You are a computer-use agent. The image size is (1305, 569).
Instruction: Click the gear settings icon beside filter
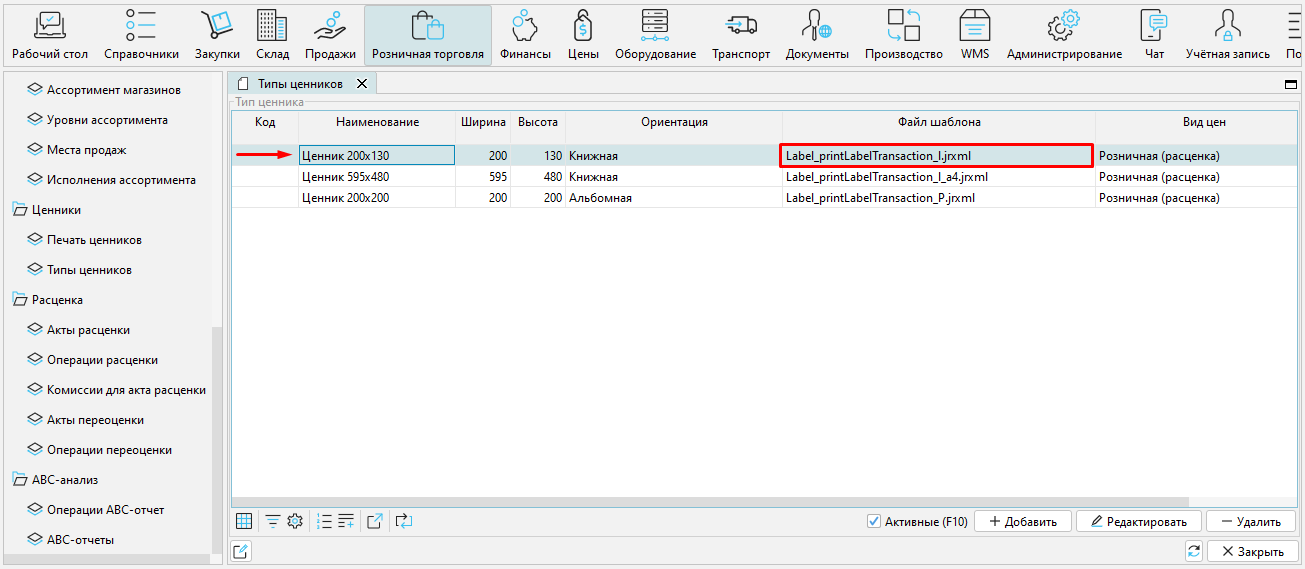[295, 521]
